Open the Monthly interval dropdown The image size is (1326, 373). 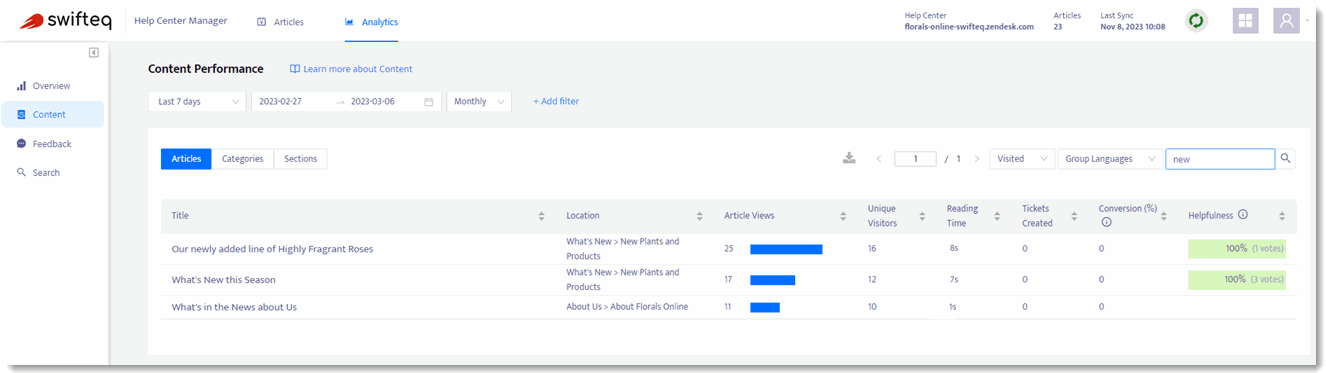[479, 101]
